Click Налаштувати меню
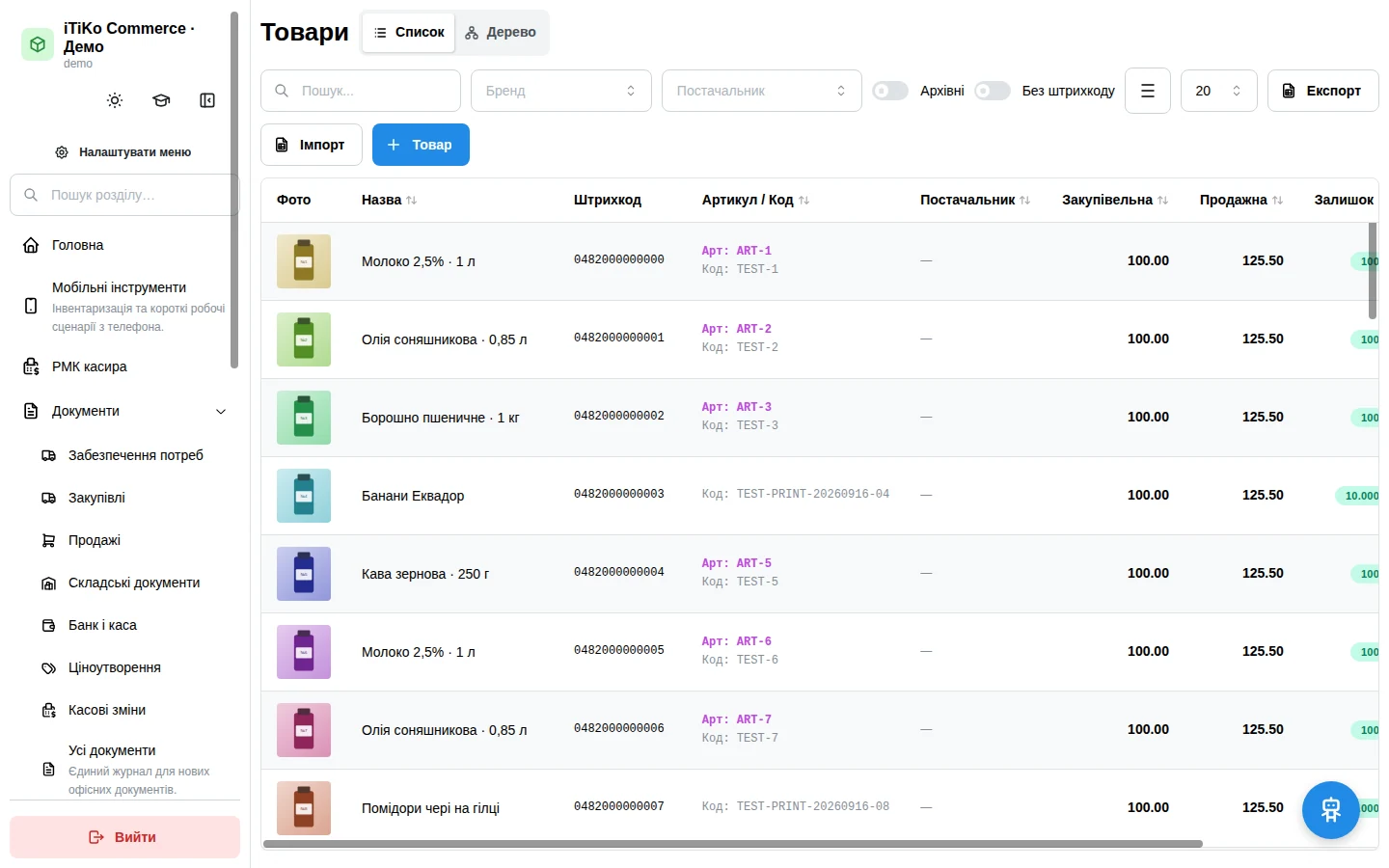 coord(123,152)
